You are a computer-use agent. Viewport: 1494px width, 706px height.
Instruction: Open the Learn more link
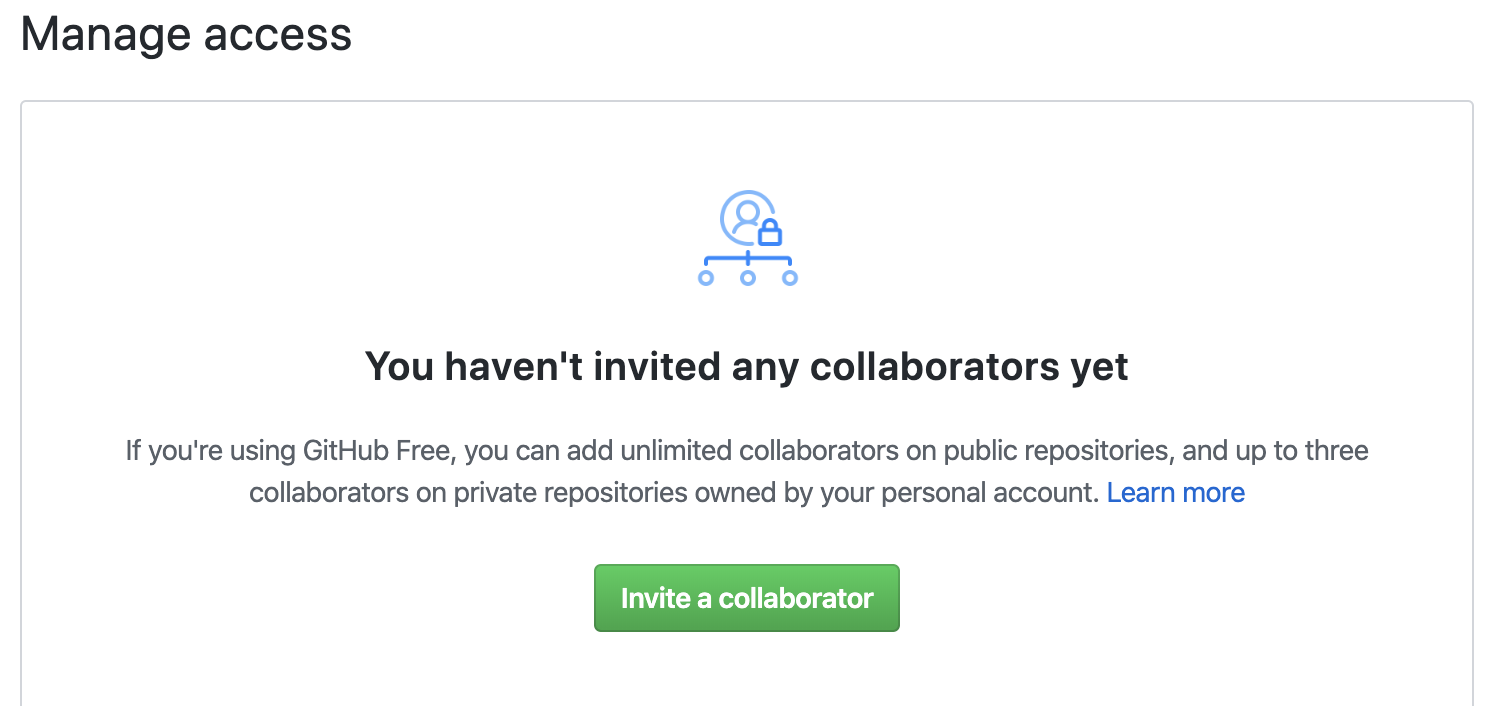tap(1176, 493)
